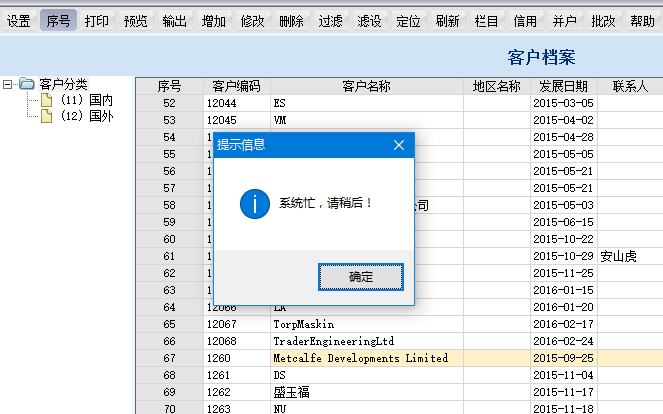Close the 提示信息 dialog
663x414 pixels.
(399, 145)
